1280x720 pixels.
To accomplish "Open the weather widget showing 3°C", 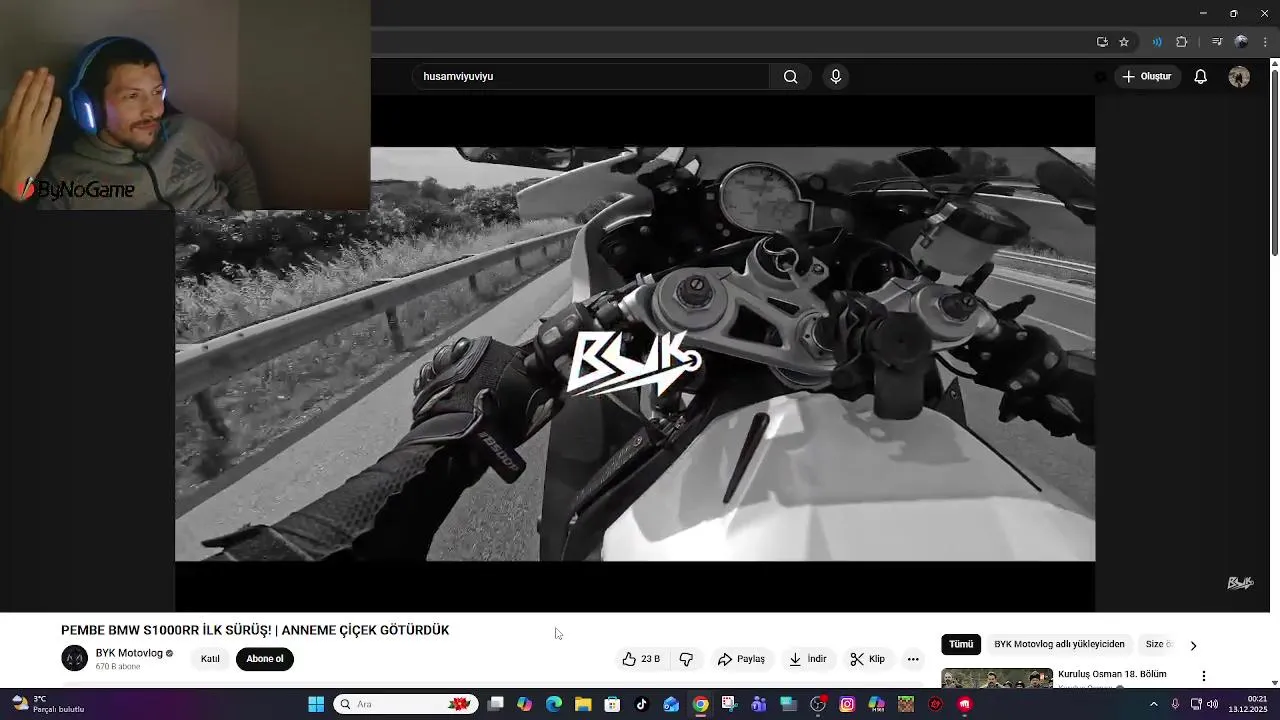I will tap(48, 704).
